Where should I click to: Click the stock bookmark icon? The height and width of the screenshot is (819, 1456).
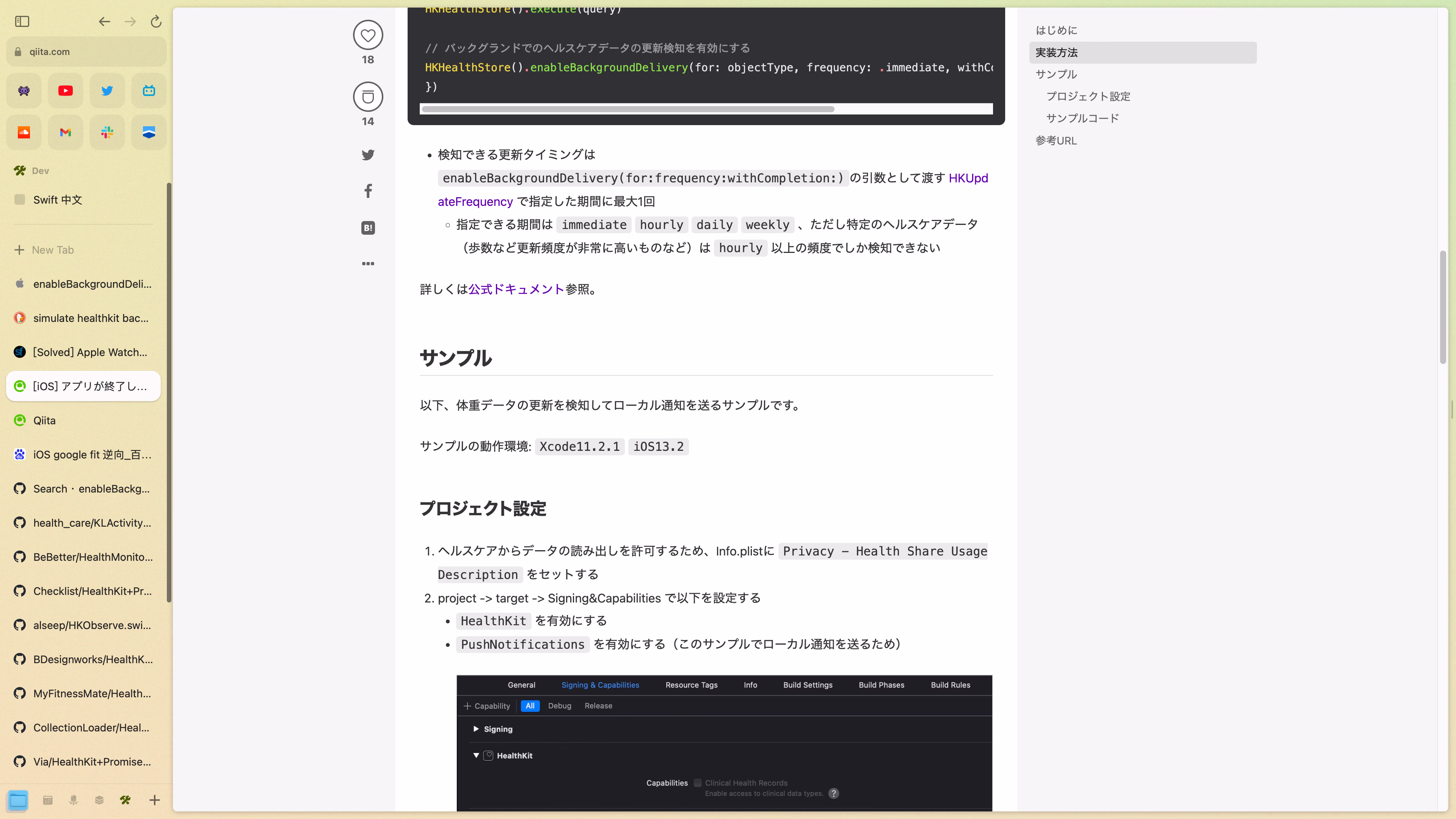click(x=368, y=97)
